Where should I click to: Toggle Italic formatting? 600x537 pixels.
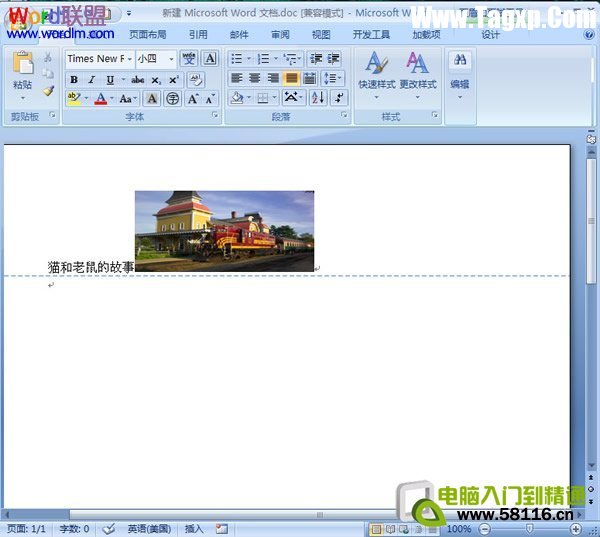91,80
